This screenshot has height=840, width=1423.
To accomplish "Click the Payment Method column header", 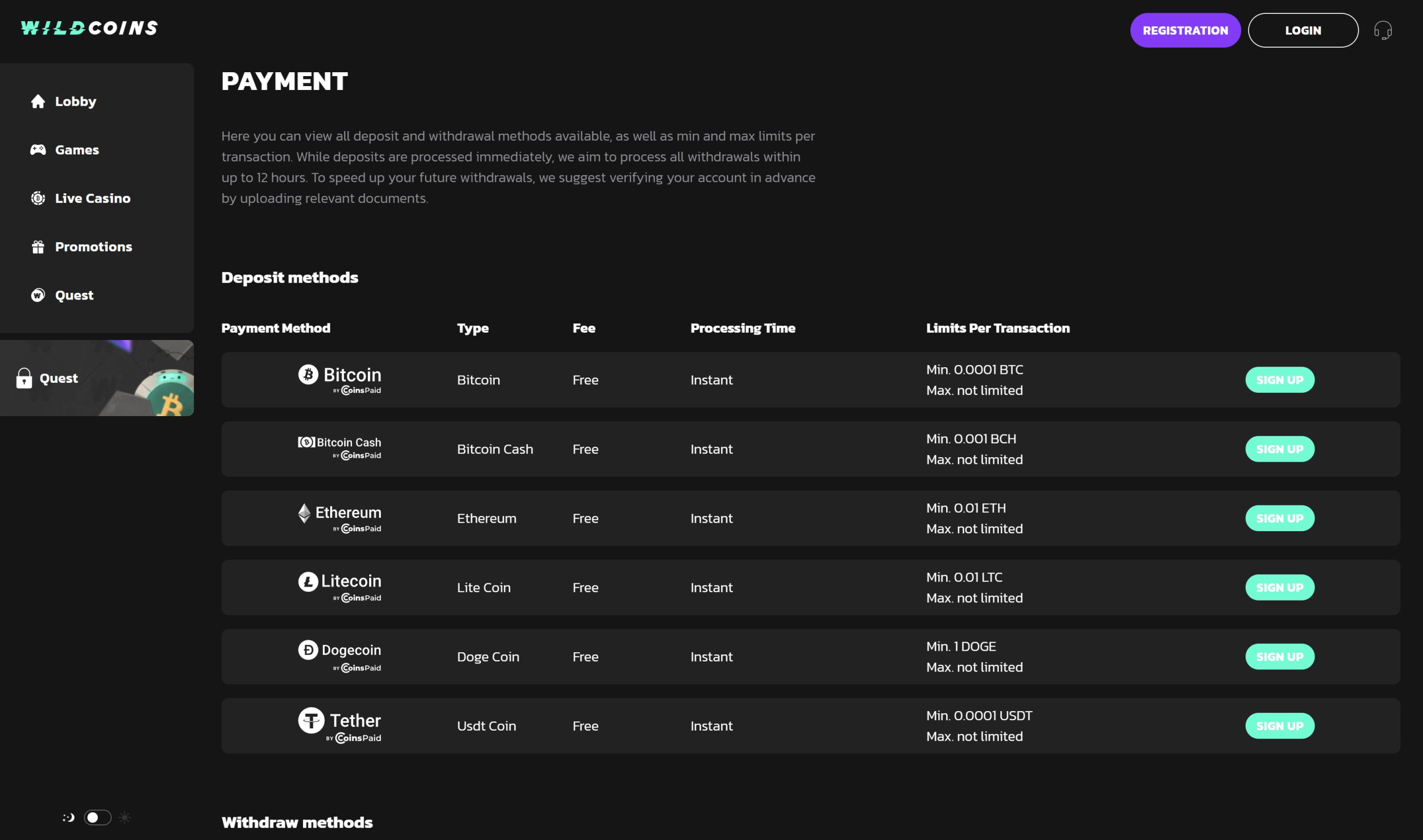I will (x=276, y=328).
